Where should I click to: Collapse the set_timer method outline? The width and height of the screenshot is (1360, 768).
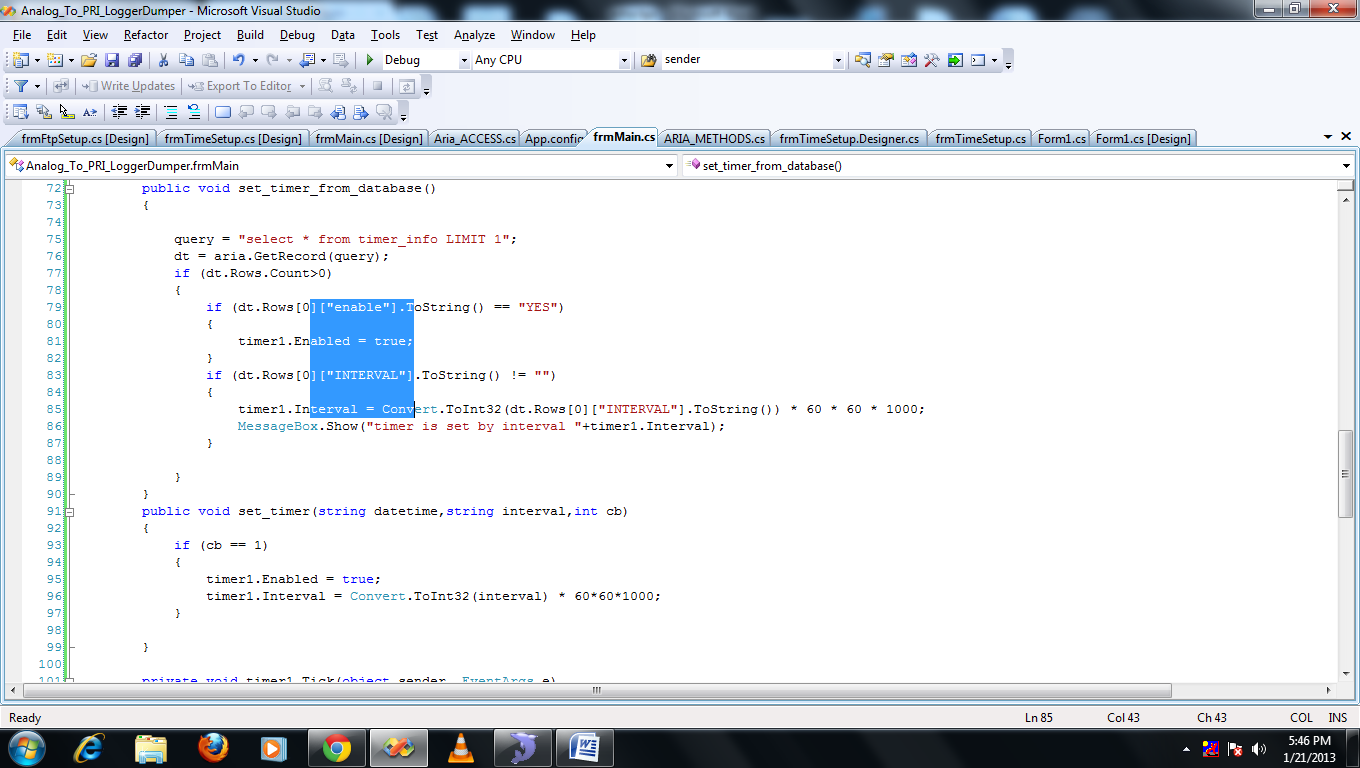[x=69, y=511]
